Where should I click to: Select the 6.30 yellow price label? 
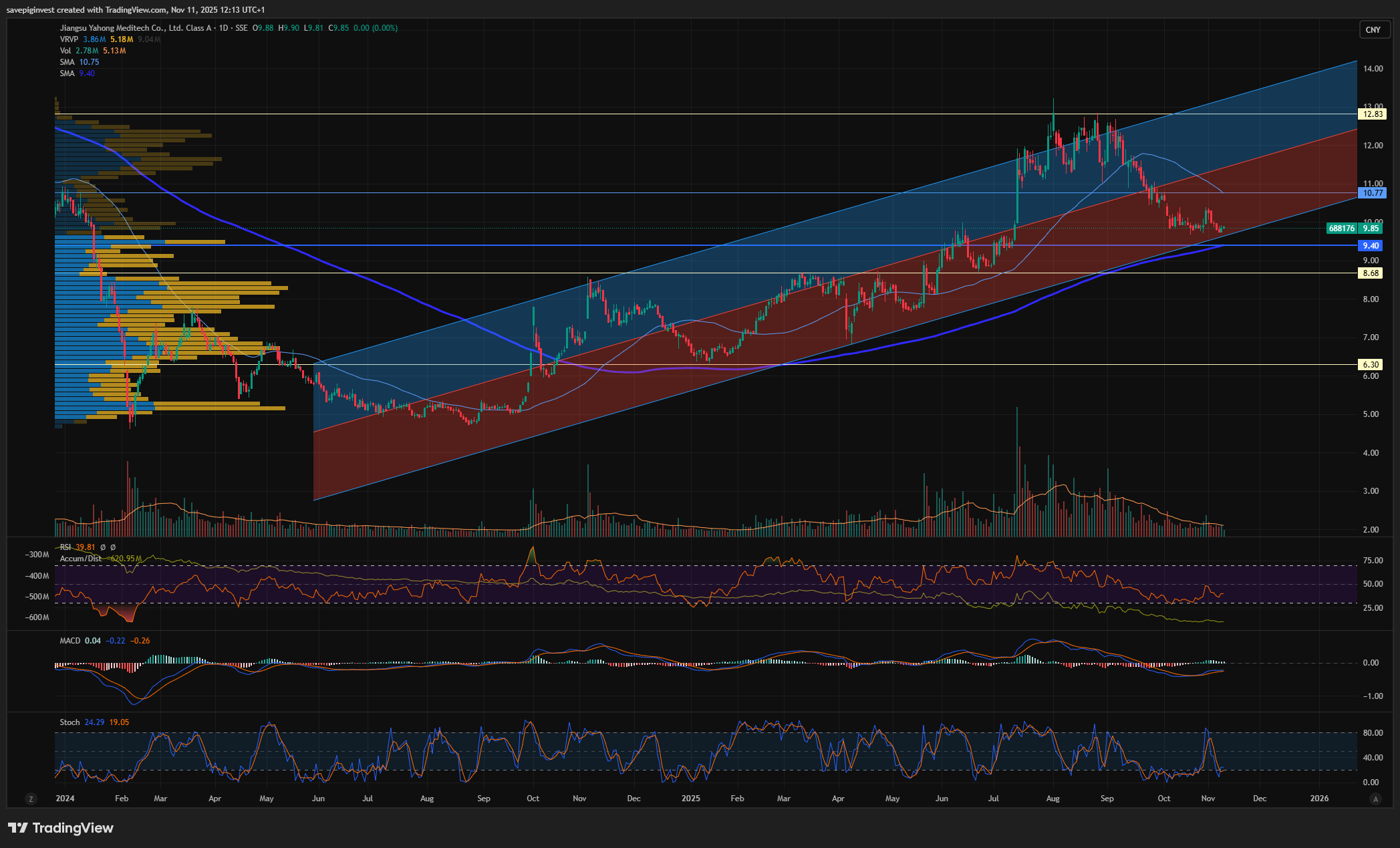(x=1371, y=365)
